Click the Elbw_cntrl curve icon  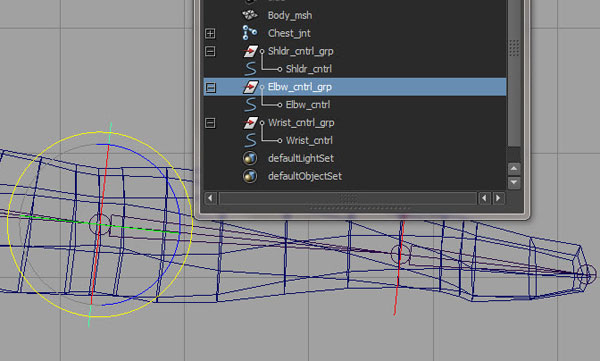[250, 105]
